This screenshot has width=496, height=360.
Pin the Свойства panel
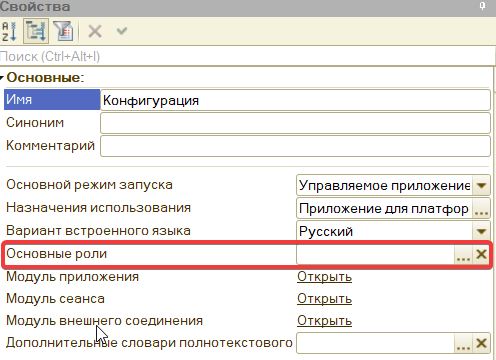482,6
